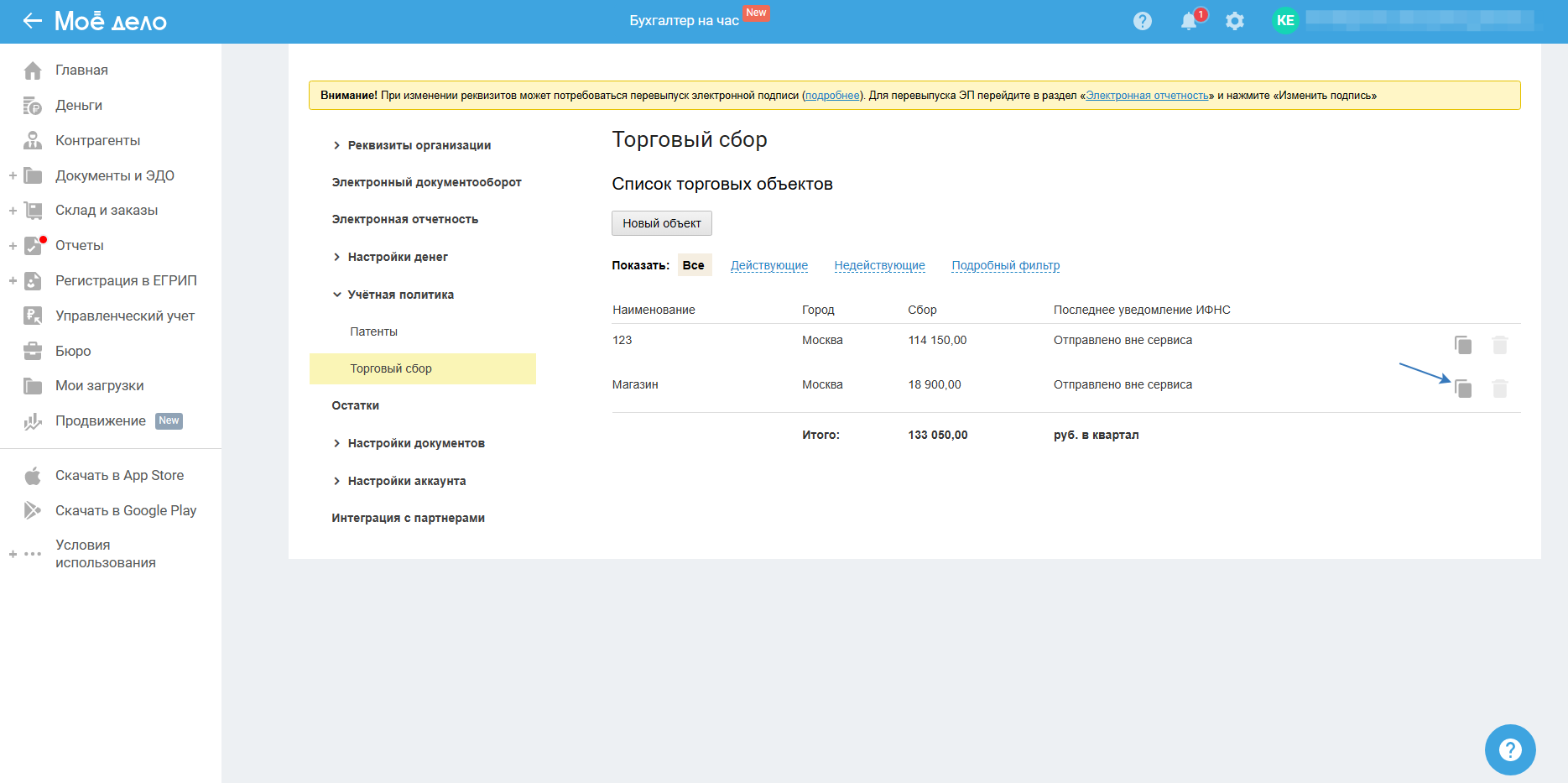Select Торговый сбор menu item
This screenshot has height=783, width=1568.
pyautogui.click(x=423, y=368)
